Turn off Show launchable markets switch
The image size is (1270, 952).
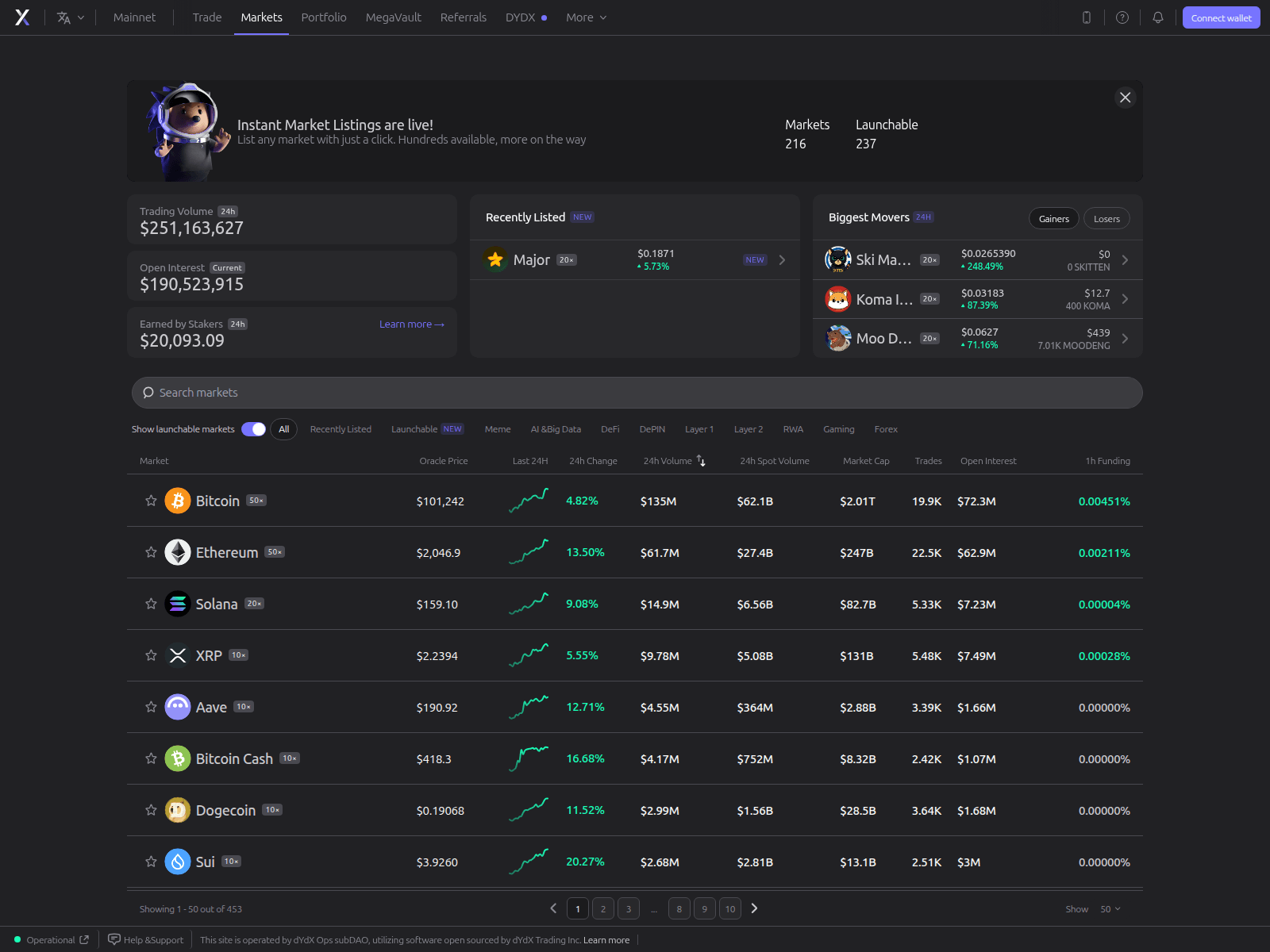(x=254, y=429)
